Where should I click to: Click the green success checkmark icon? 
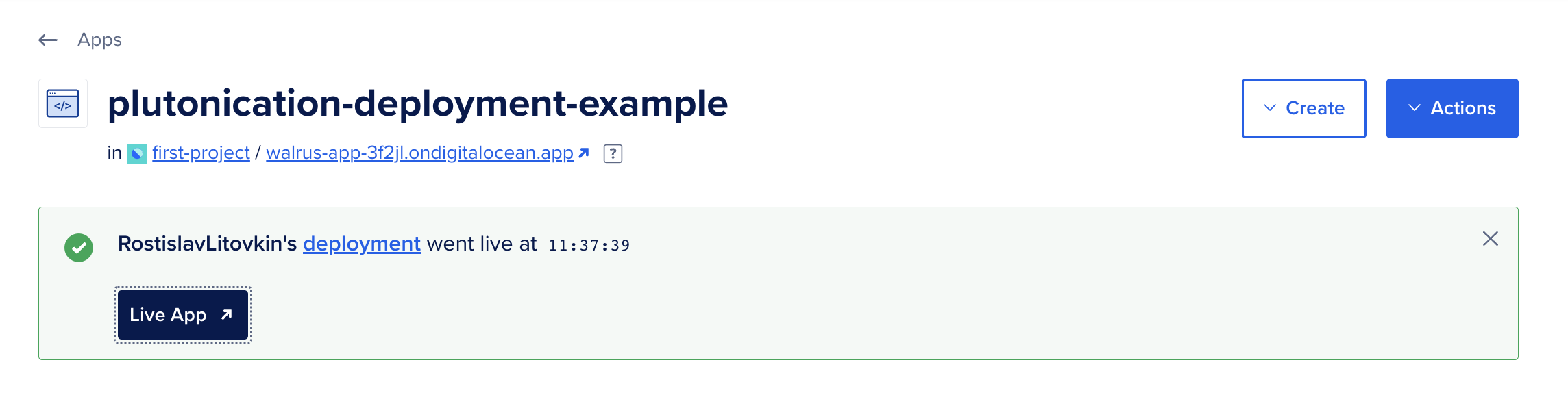coord(79,248)
